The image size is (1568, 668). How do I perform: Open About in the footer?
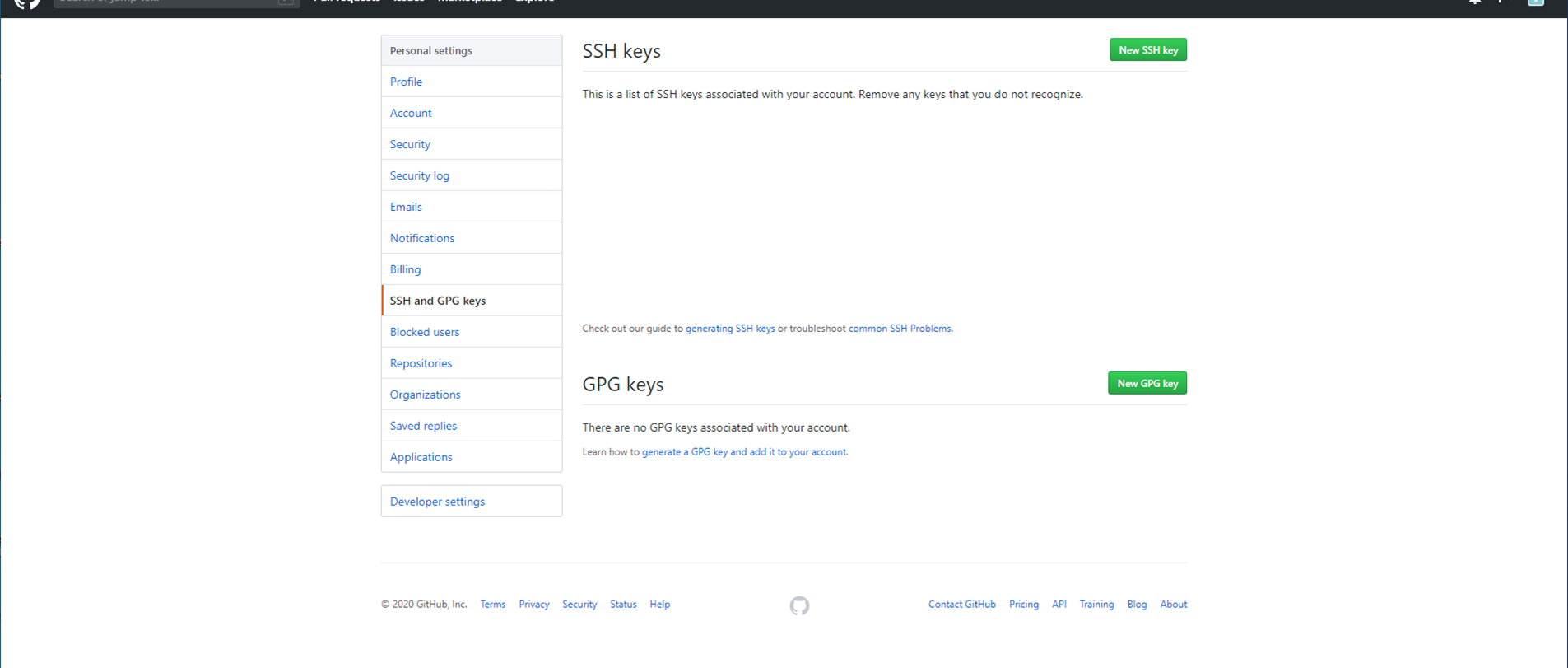1174,605
